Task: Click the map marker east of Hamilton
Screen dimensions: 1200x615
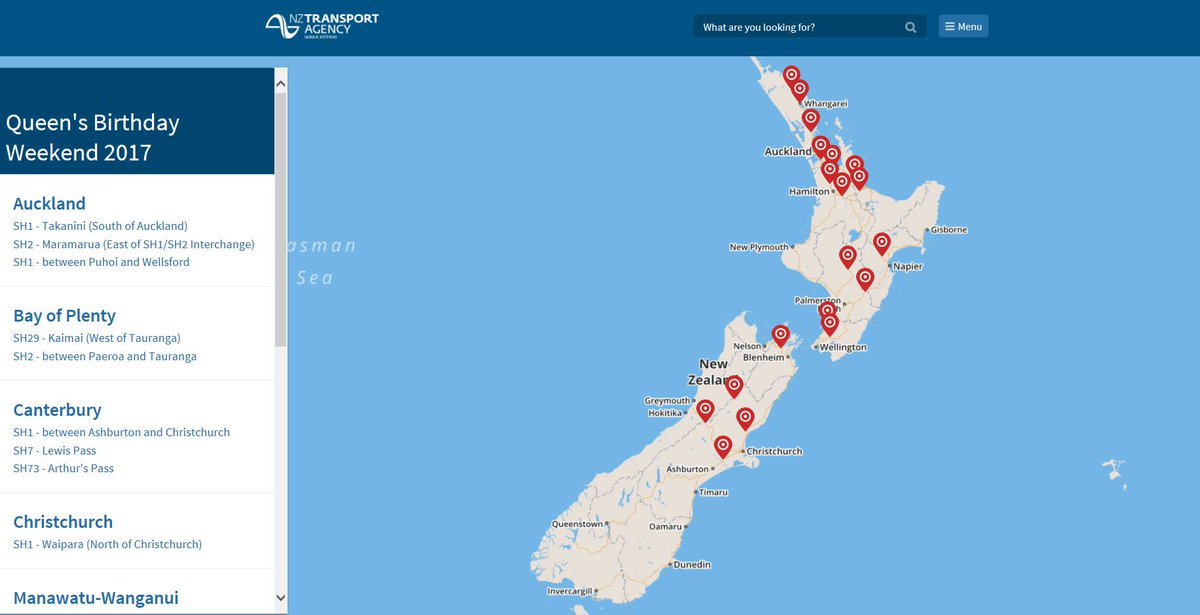Action: click(858, 178)
